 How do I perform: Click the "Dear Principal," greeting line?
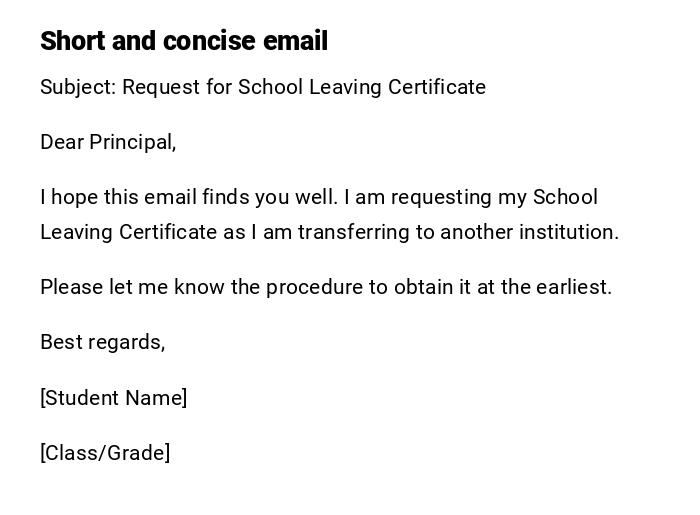pyautogui.click(x=108, y=142)
